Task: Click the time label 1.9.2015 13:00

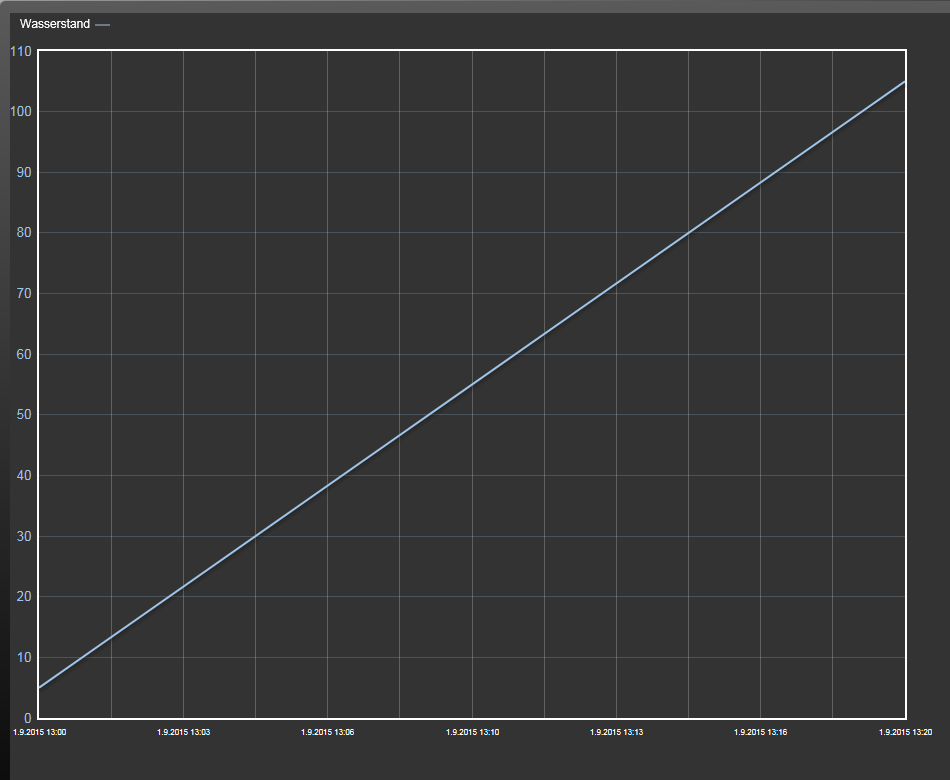Action: tap(39, 732)
